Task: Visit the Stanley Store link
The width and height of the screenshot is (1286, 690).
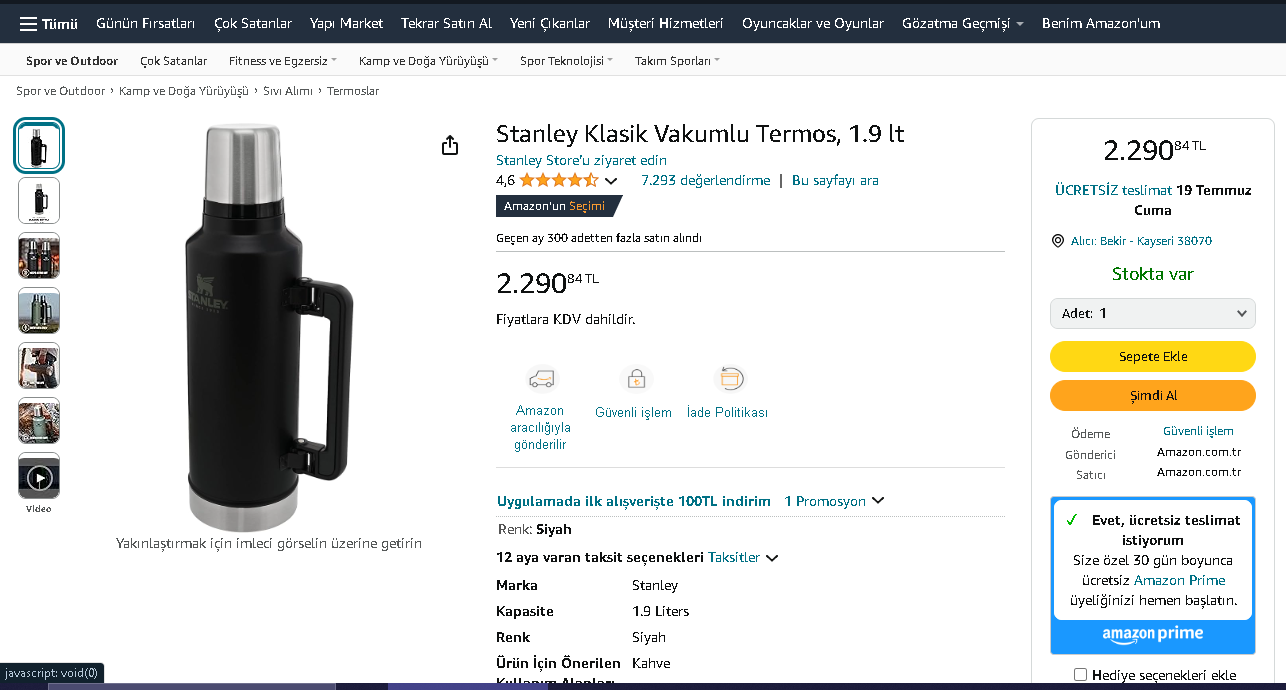Action: click(x=581, y=160)
